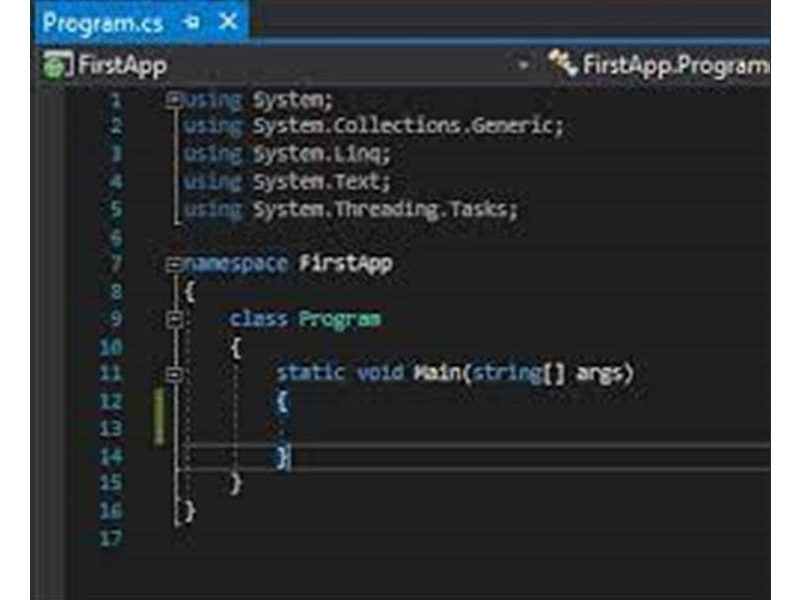Image resolution: width=800 pixels, height=600 pixels.
Task: Click 'System.Collections.Generic' on line 2
Action: 404,126
